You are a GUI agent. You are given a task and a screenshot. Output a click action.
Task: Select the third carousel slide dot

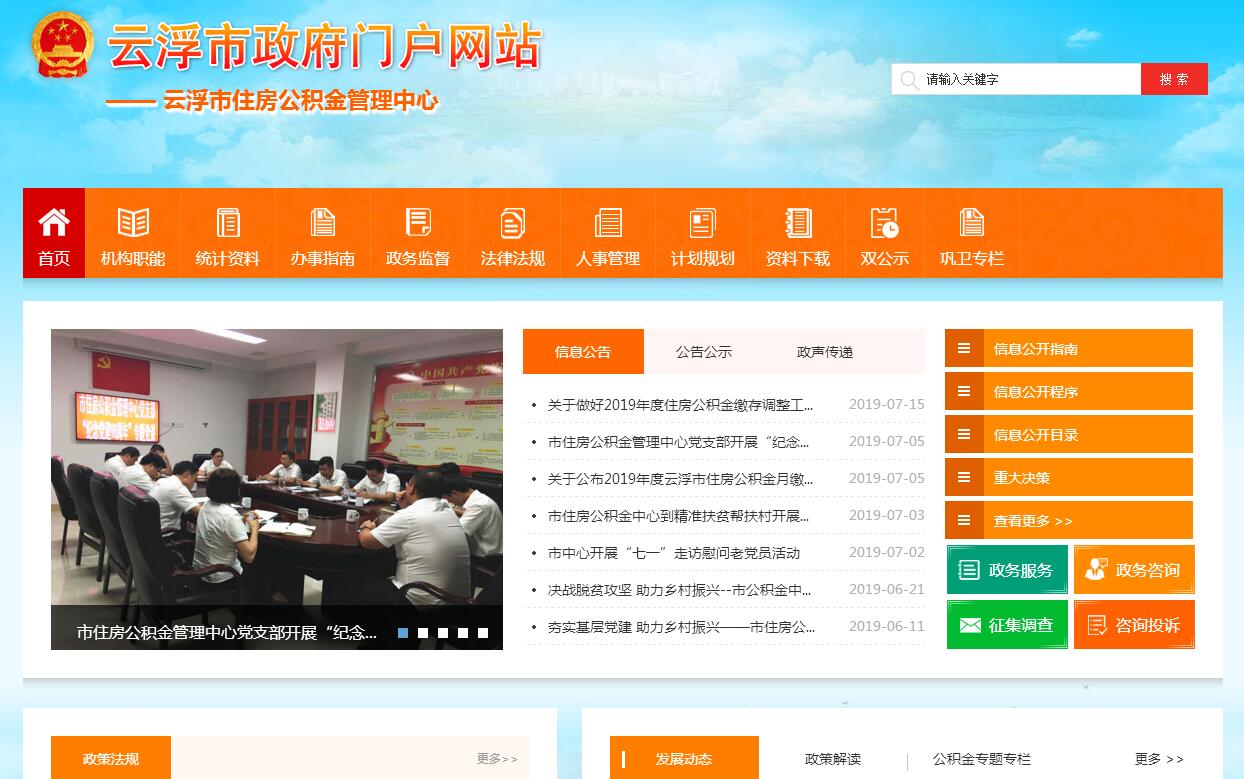443,633
